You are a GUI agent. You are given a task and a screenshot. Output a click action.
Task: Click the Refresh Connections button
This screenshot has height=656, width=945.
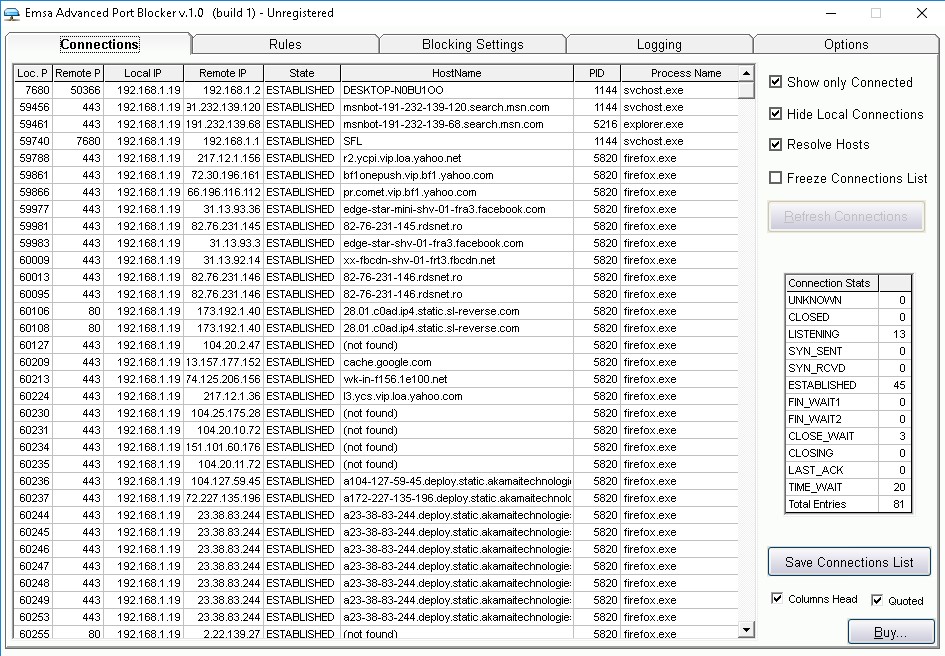point(846,216)
